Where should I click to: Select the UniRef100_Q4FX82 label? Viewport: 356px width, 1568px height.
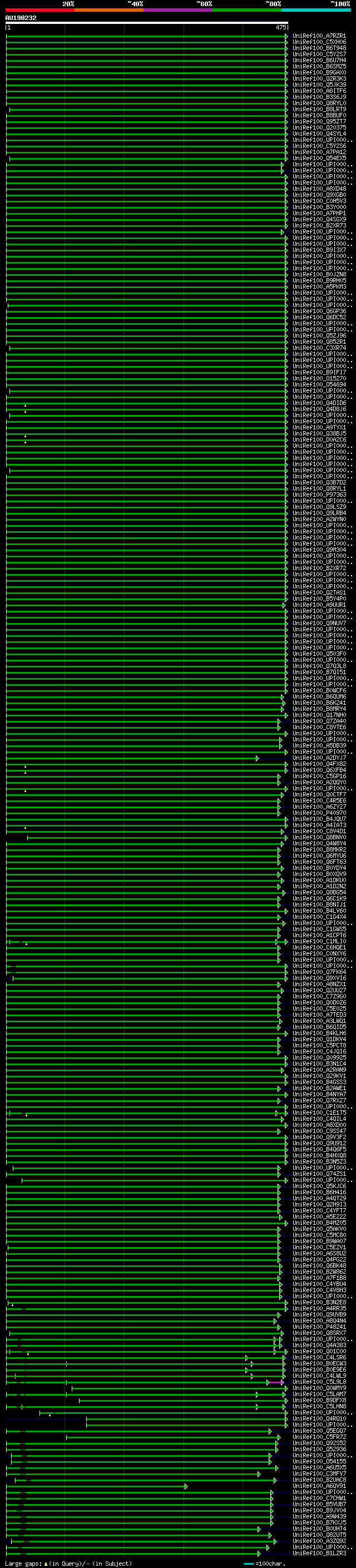coord(319,764)
